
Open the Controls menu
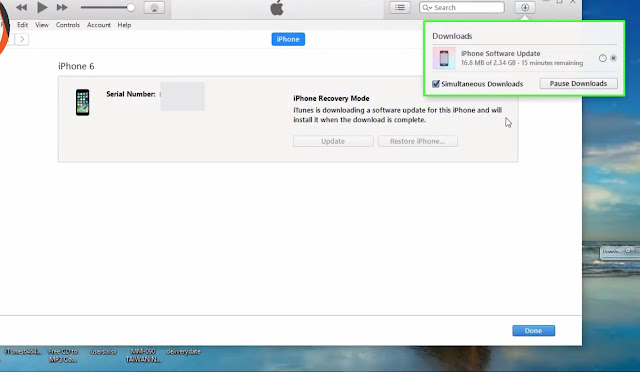pyautogui.click(x=68, y=25)
